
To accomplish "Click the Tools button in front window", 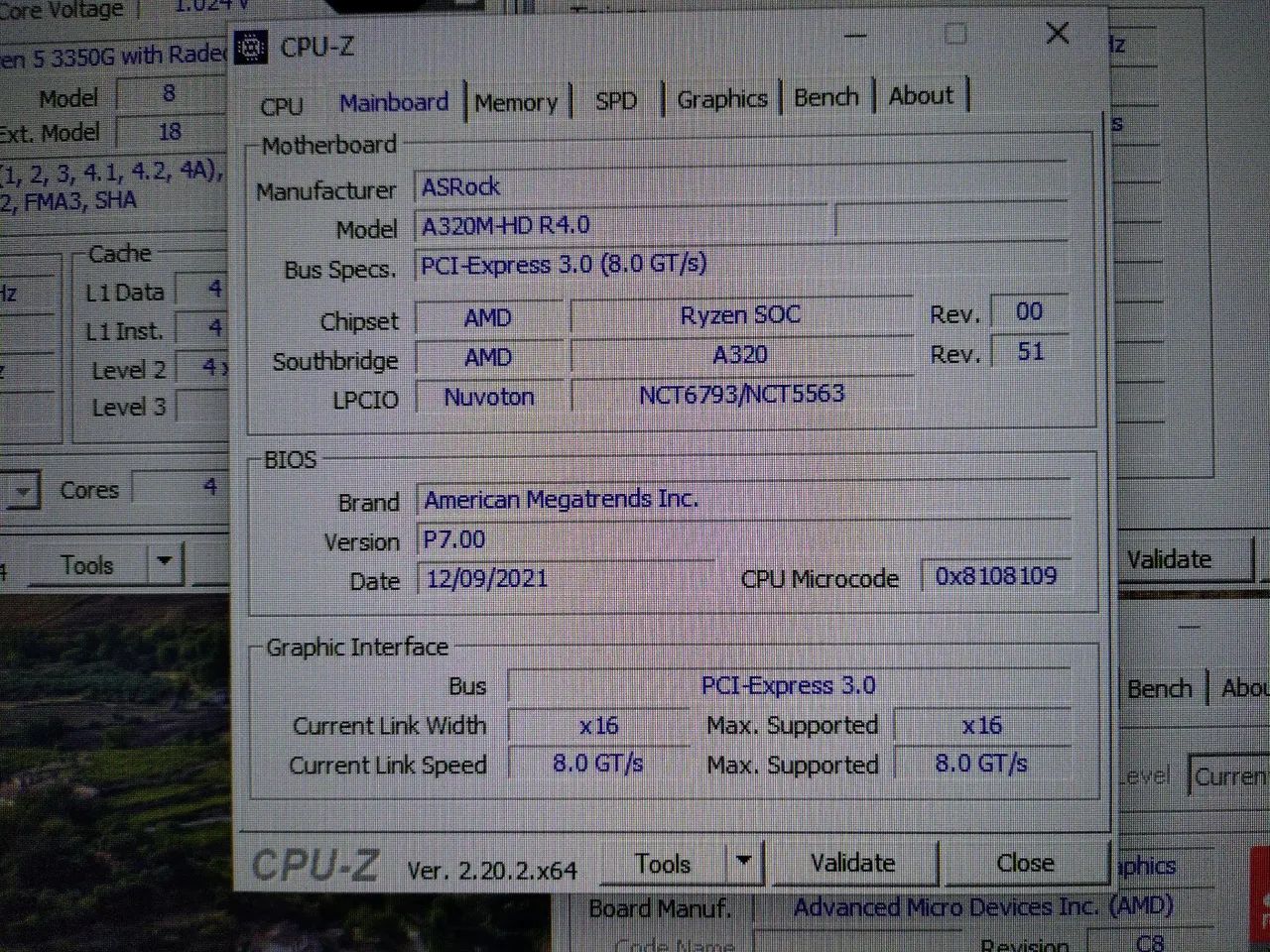I will (664, 864).
